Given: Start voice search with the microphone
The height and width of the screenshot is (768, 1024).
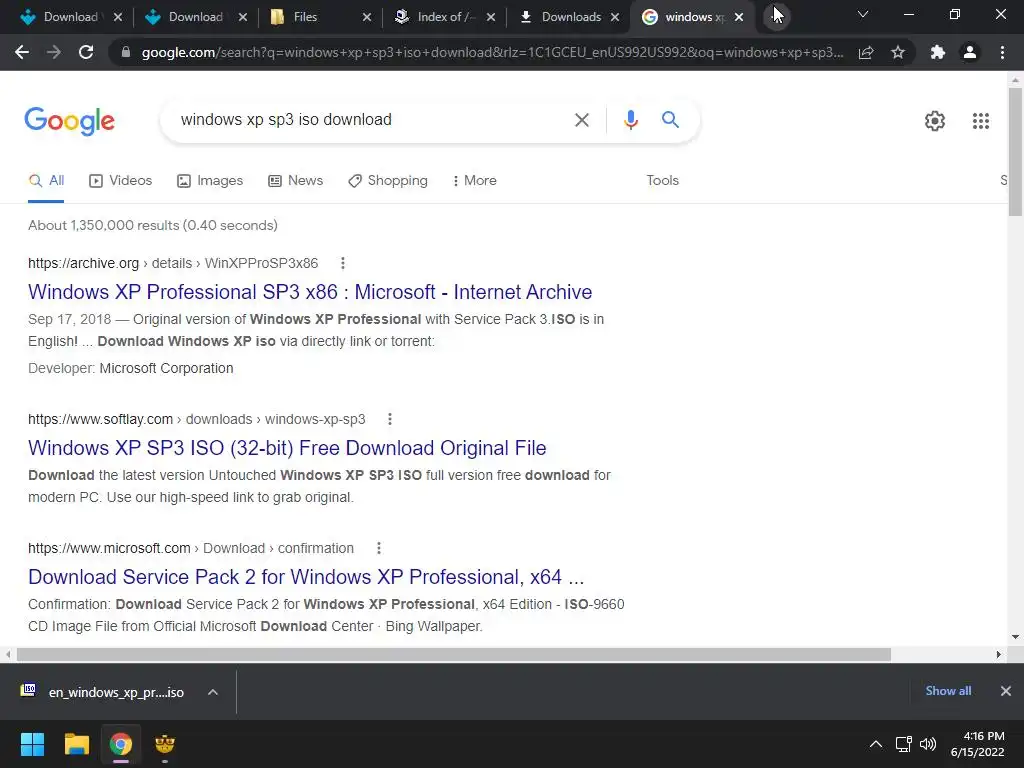Looking at the screenshot, I should coord(630,120).
